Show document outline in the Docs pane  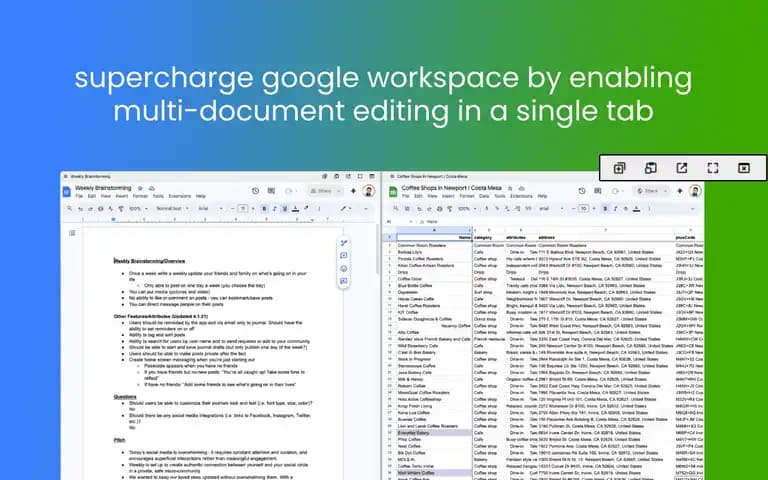[x=72, y=233]
